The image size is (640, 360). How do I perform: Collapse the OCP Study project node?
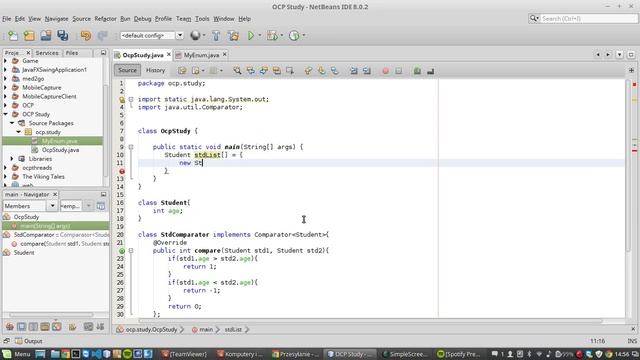point(5,114)
